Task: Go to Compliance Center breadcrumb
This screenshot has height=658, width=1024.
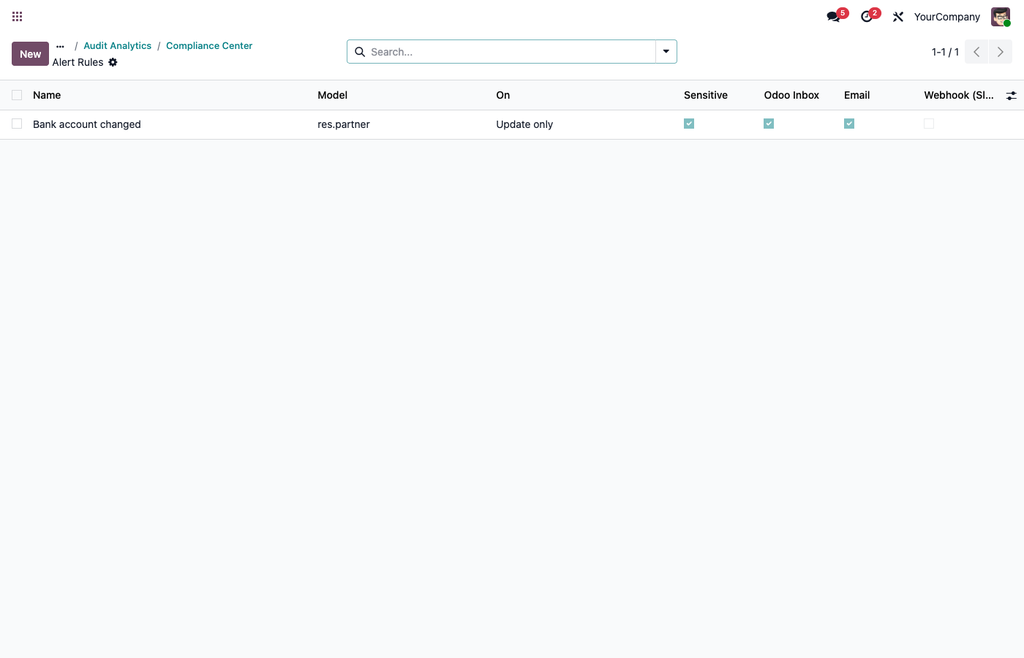Action: (x=209, y=46)
